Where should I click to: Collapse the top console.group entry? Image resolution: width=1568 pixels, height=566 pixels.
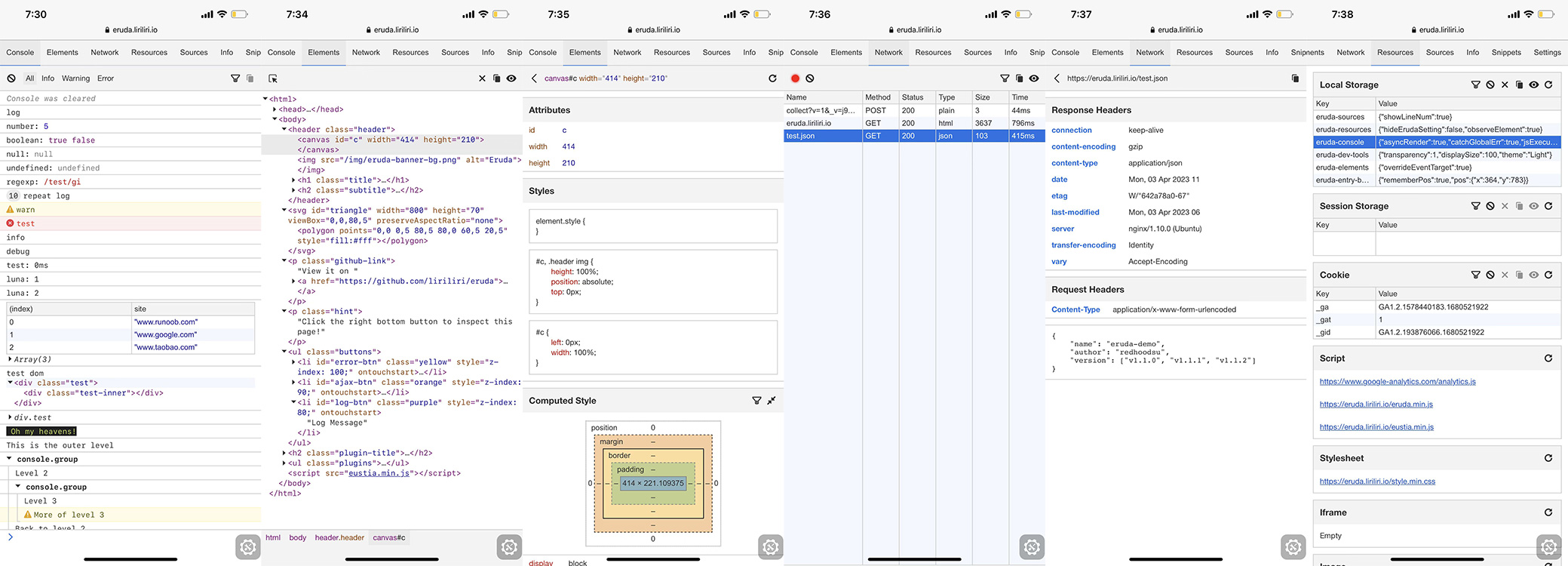pos(10,459)
